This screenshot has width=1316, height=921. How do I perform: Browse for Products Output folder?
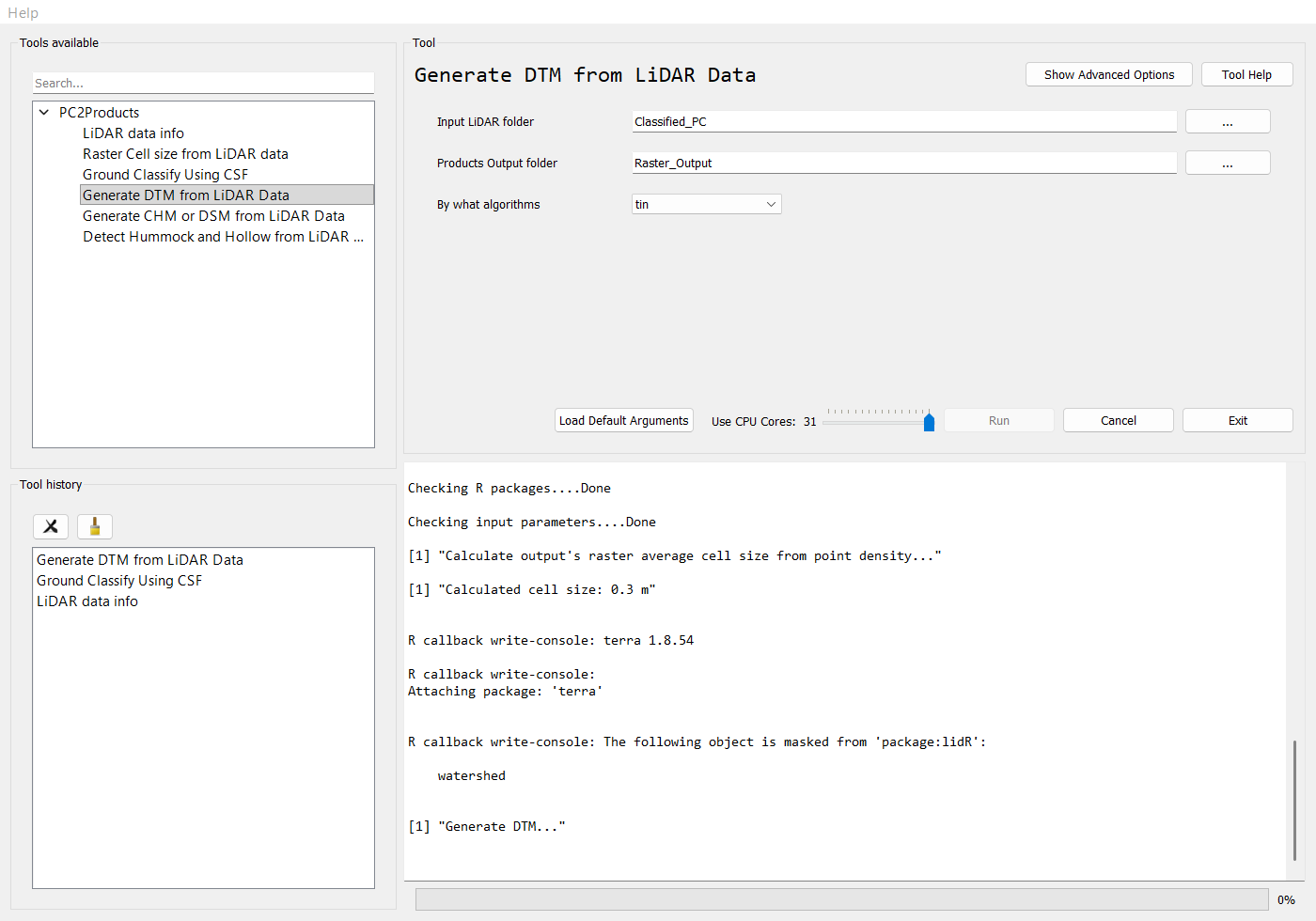point(1228,164)
